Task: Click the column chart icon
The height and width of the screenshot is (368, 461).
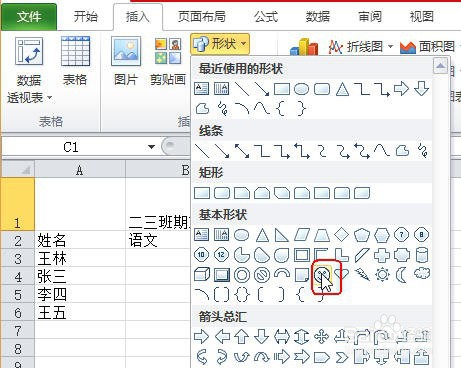Action: pos(304,47)
